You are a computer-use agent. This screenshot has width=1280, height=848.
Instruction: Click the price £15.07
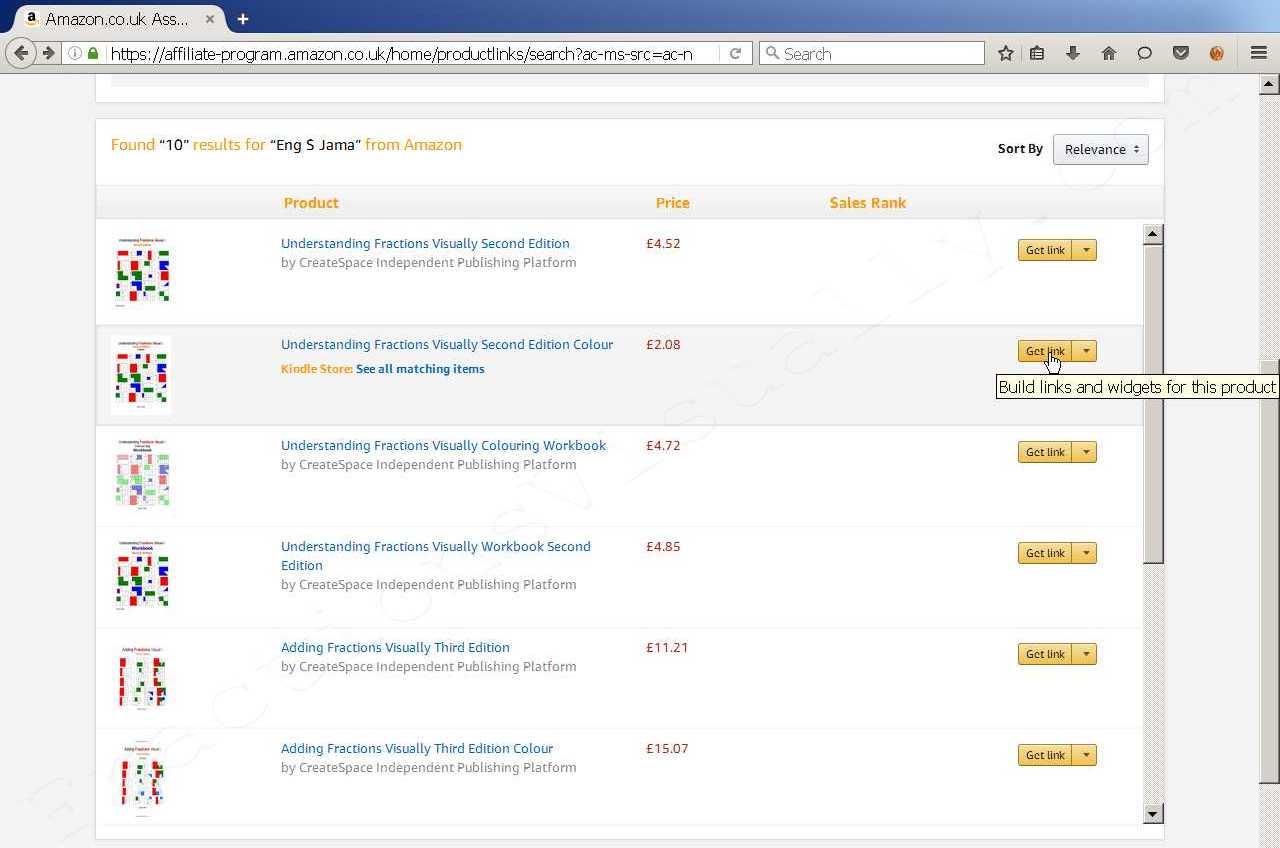(667, 748)
